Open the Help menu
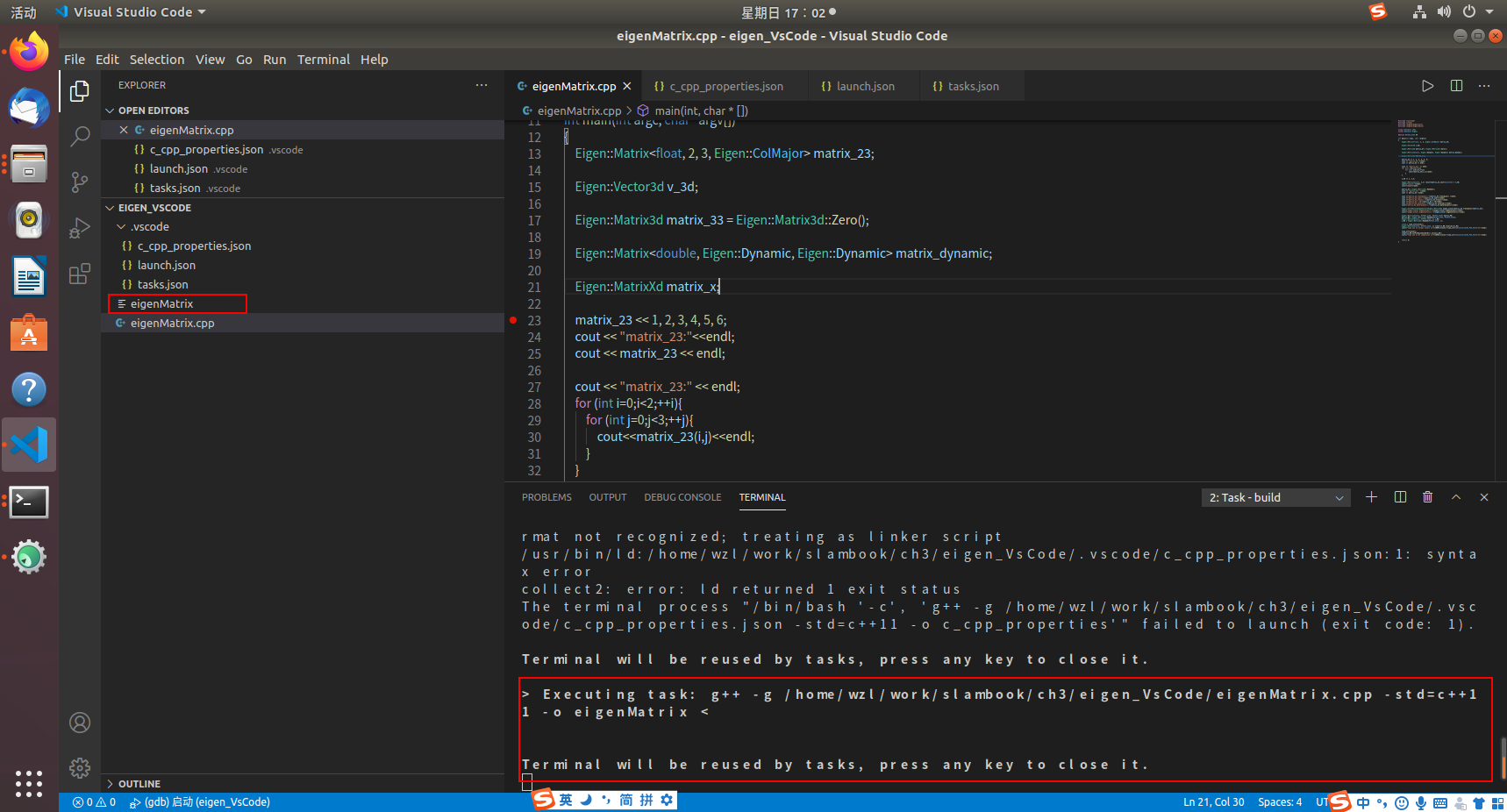1507x812 pixels. coord(374,60)
